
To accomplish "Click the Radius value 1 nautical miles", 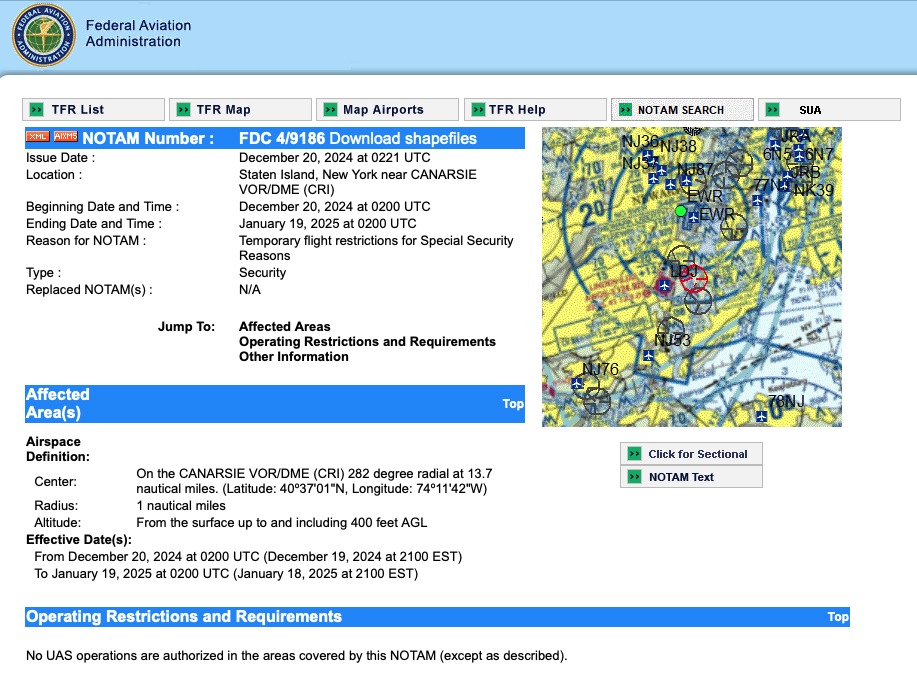I will click(181, 505).
